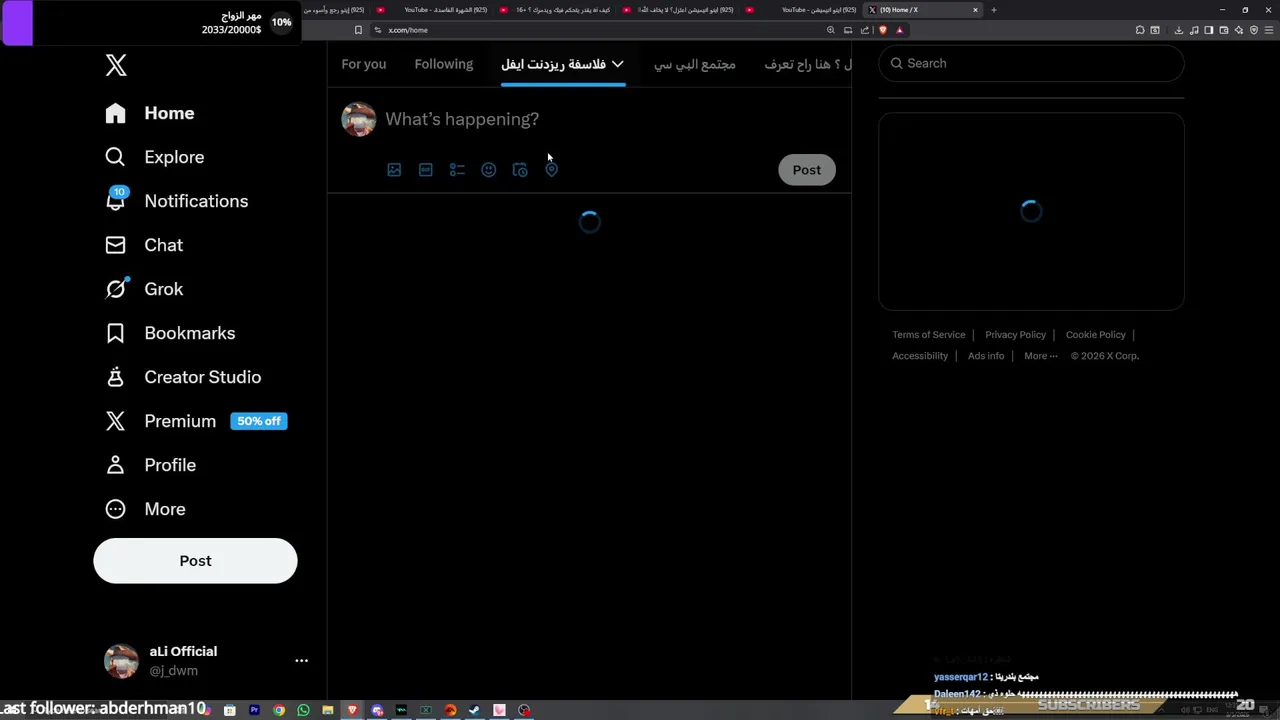
Task: Click the aLi Official account avatar
Action: coord(122,661)
